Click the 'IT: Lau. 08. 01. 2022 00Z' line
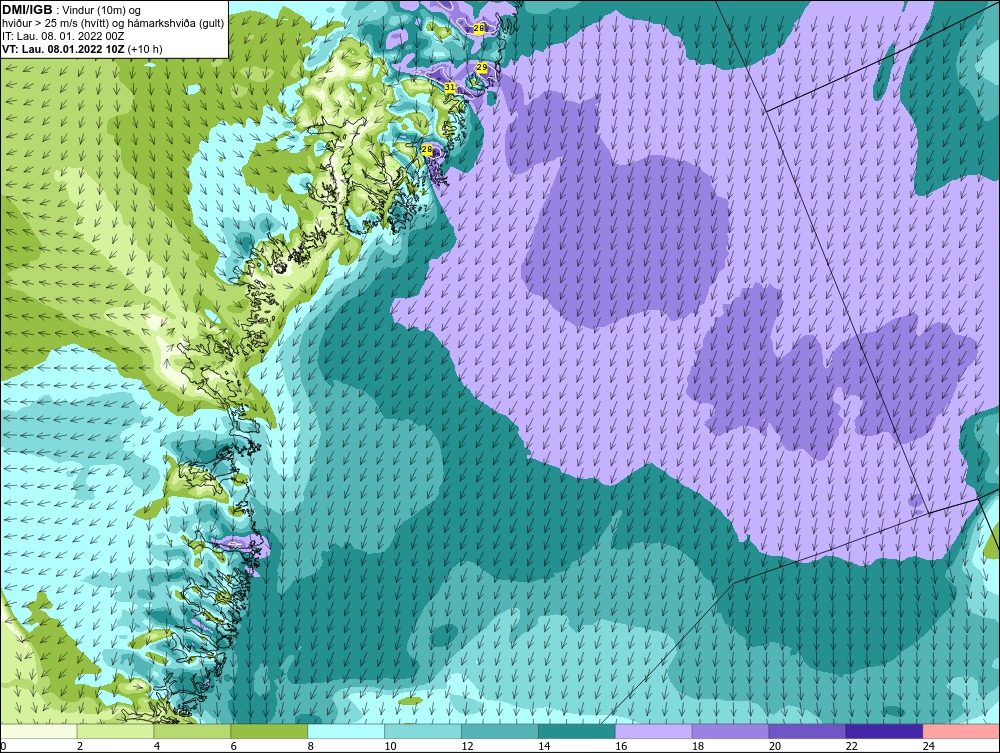Image resolution: width=1000 pixels, height=753 pixels. pos(62,36)
